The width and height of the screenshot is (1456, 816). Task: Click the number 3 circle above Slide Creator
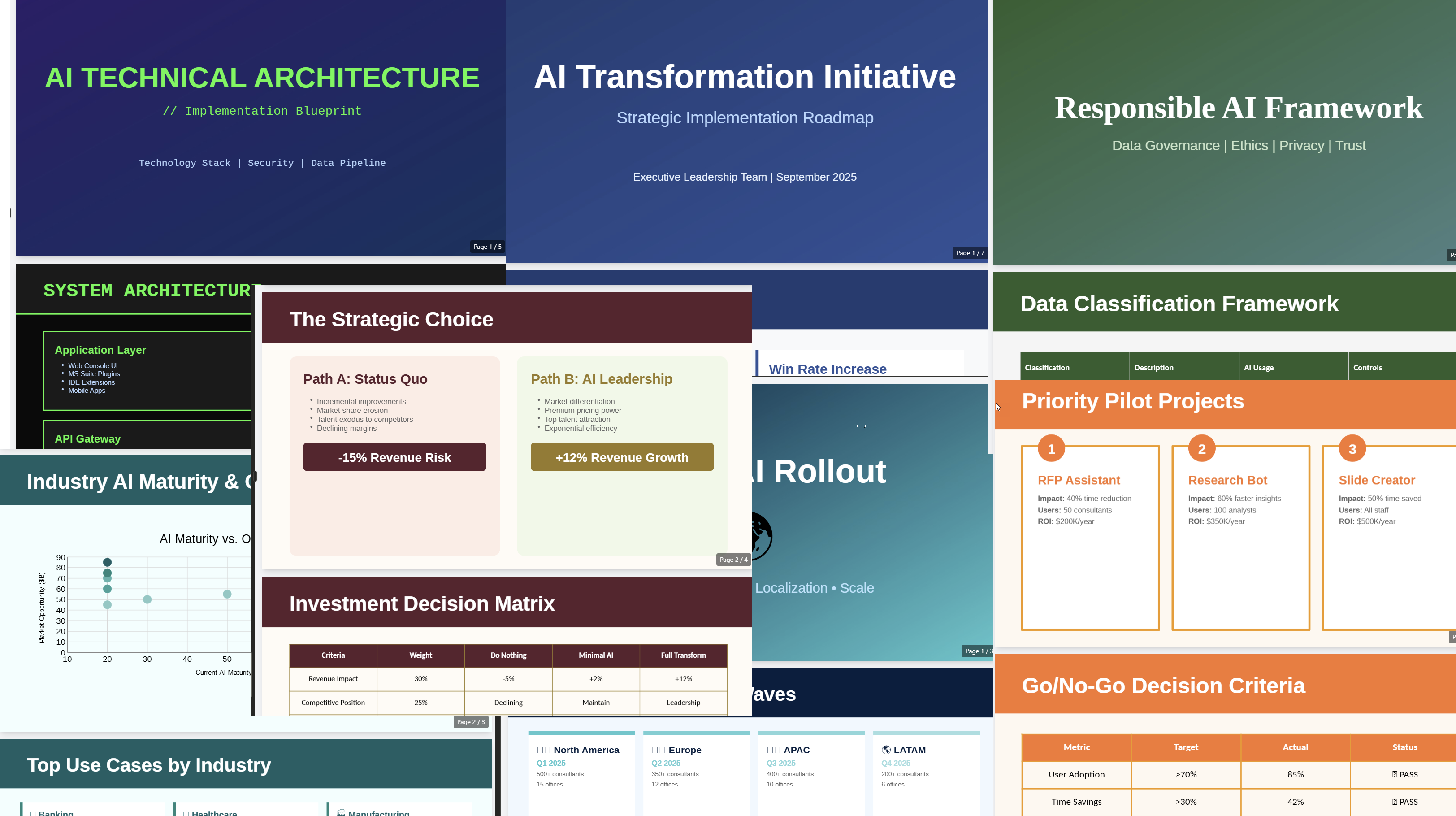click(x=1352, y=449)
